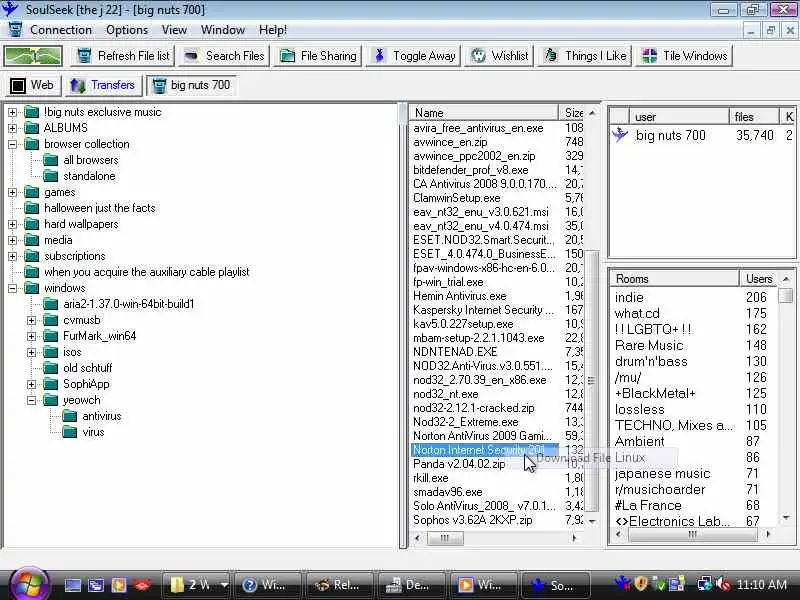Toggle Away status button
Screen dimensions: 800x600
[x=414, y=56]
